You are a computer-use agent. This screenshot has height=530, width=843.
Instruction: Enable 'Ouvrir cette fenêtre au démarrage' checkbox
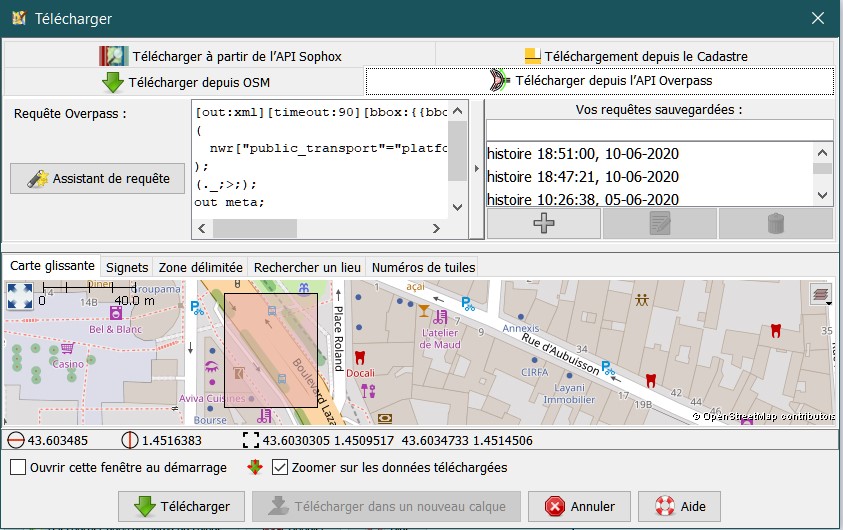pyautogui.click(x=18, y=467)
